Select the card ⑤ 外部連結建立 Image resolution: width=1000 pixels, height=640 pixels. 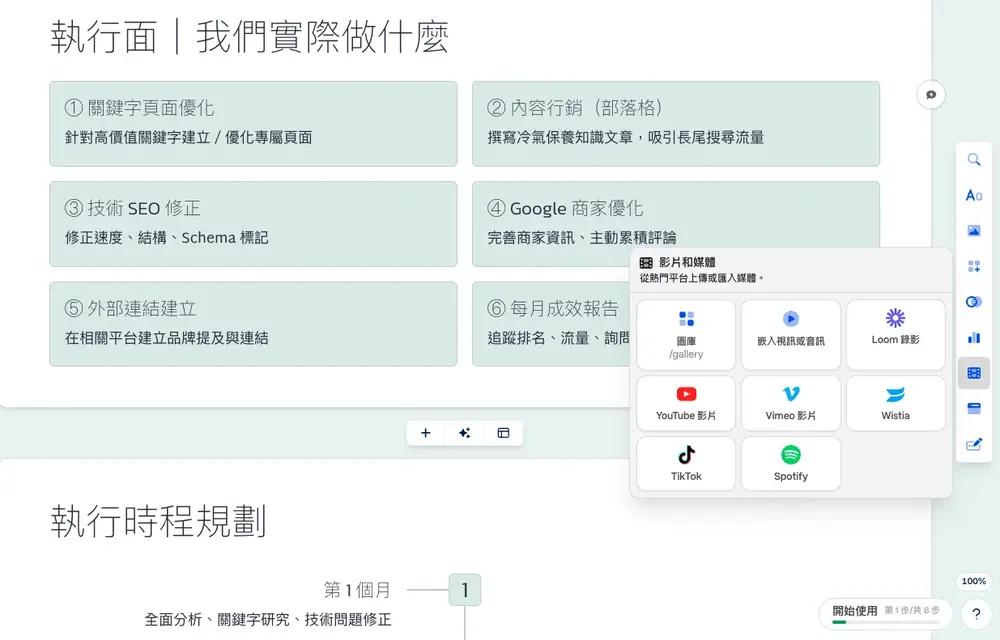coord(253,324)
